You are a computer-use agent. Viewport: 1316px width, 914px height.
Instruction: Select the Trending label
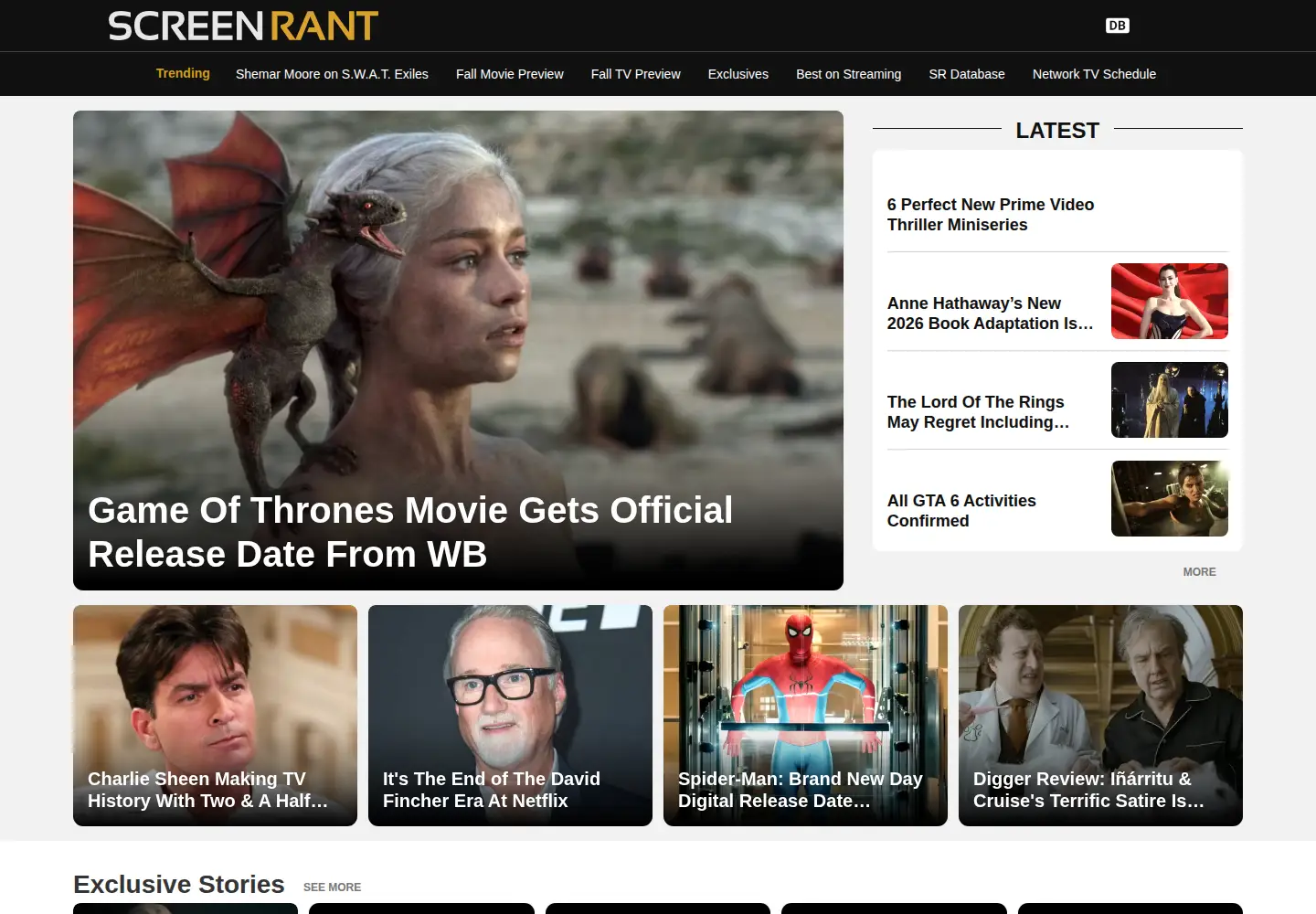pos(183,73)
